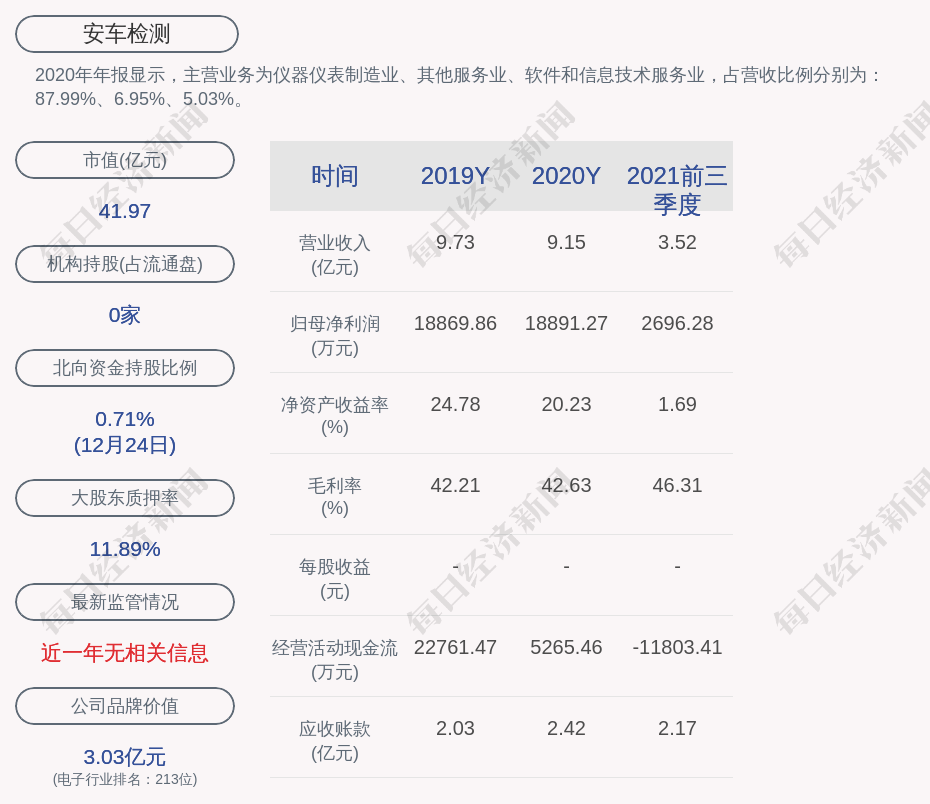Click the 归母净利润(万元) row label

point(335,336)
